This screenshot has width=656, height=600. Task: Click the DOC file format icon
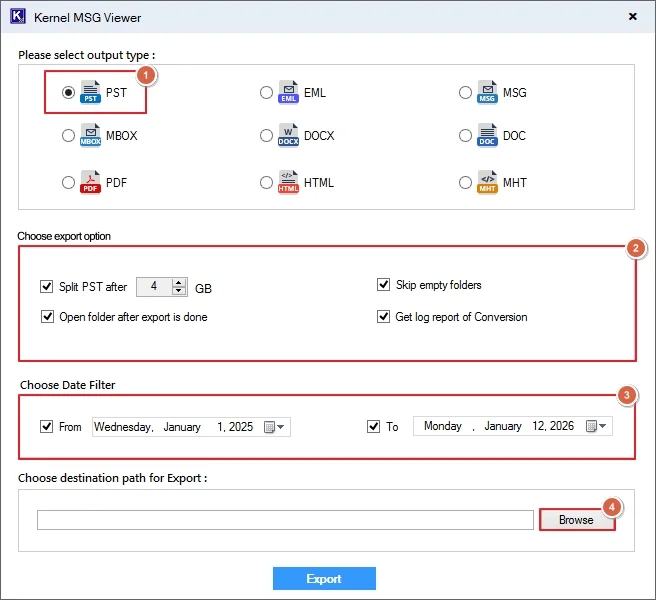click(487, 135)
